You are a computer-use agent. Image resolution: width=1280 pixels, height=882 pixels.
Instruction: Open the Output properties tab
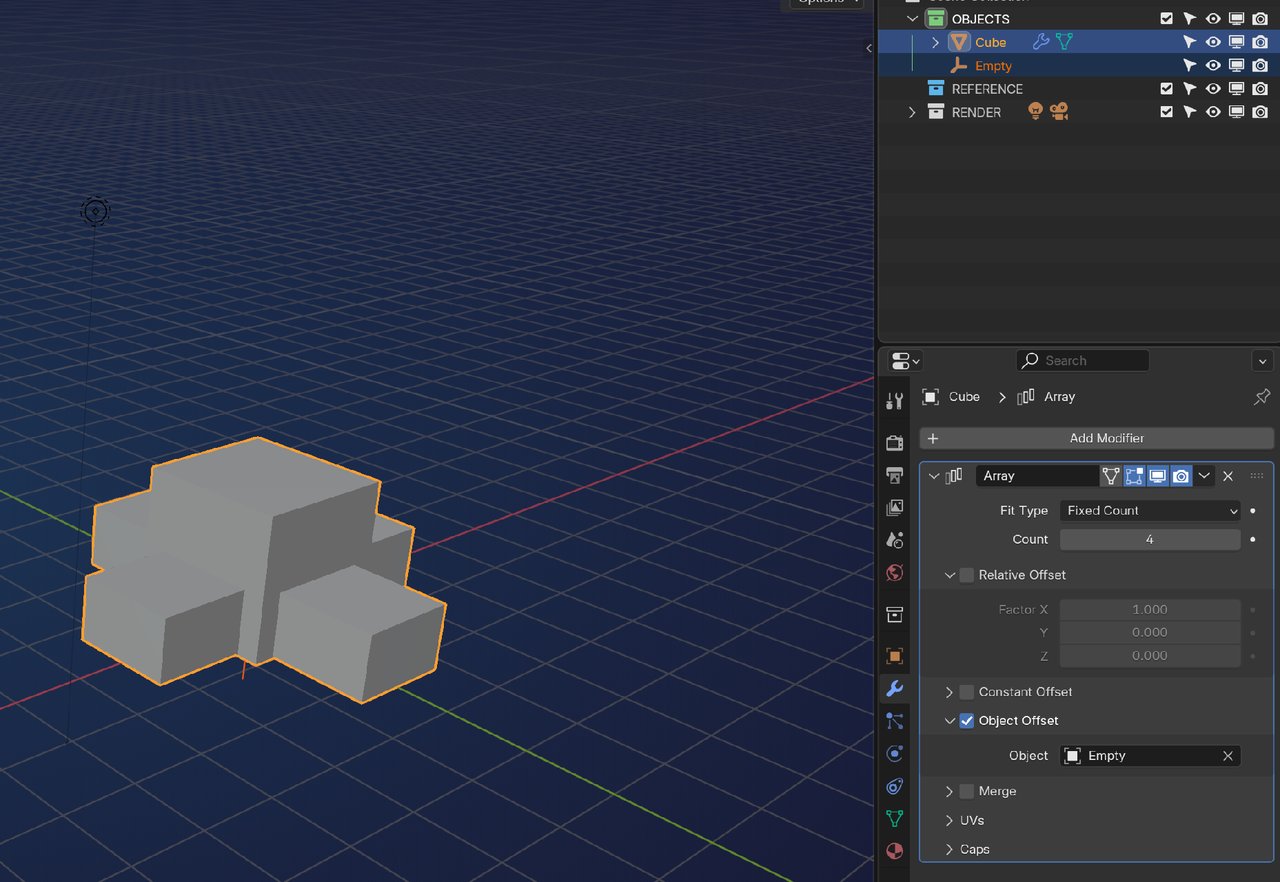(895, 475)
